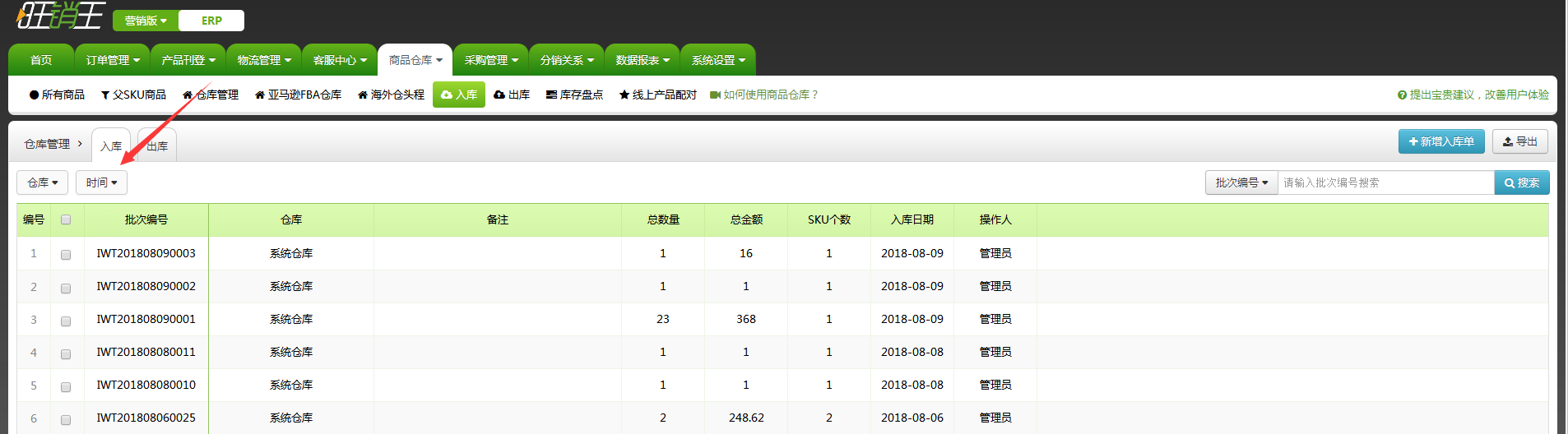The width and height of the screenshot is (1568, 434).
Task: Click the 搜索 search button
Action: 1522,182
